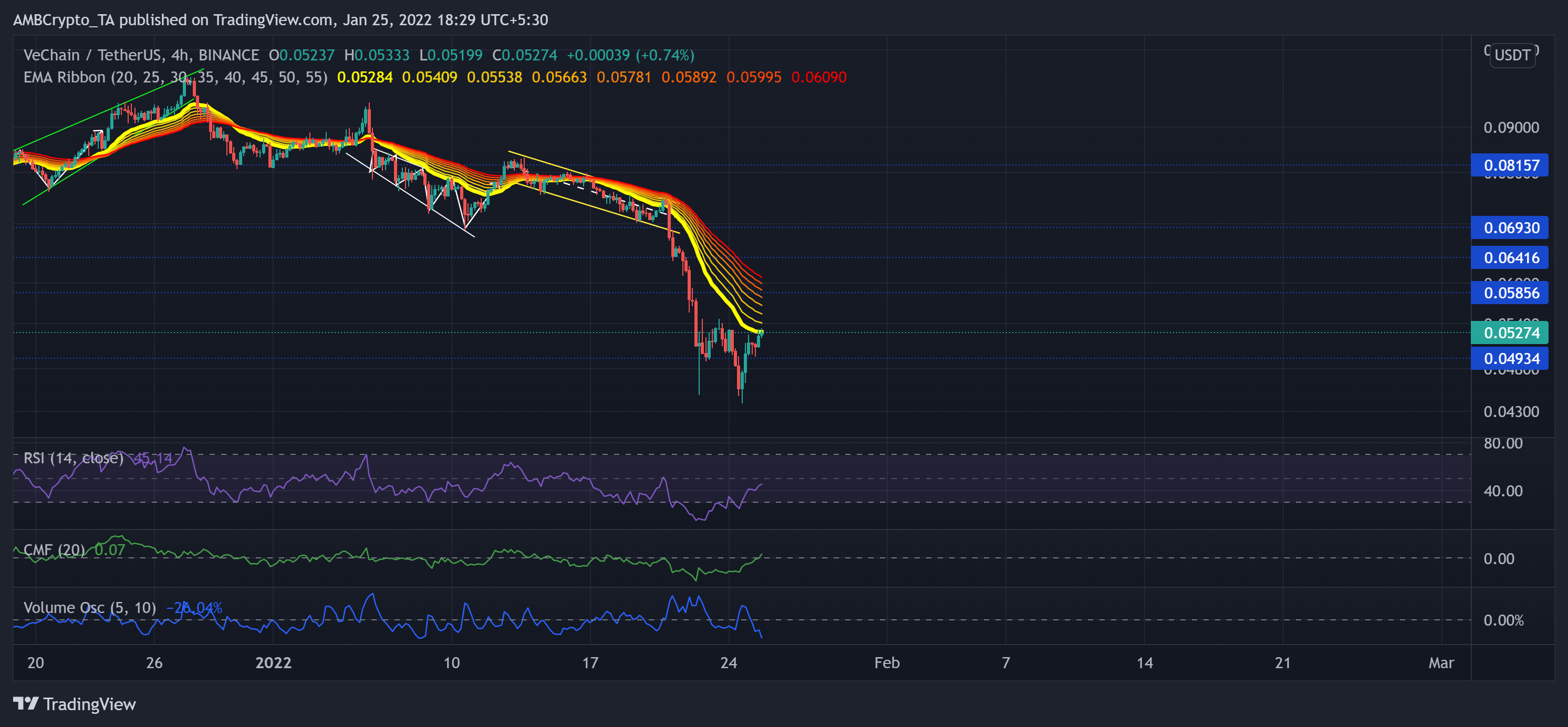Image resolution: width=1568 pixels, height=727 pixels.
Task: Select the CMF (20) indicator label
Action: click(54, 549)
